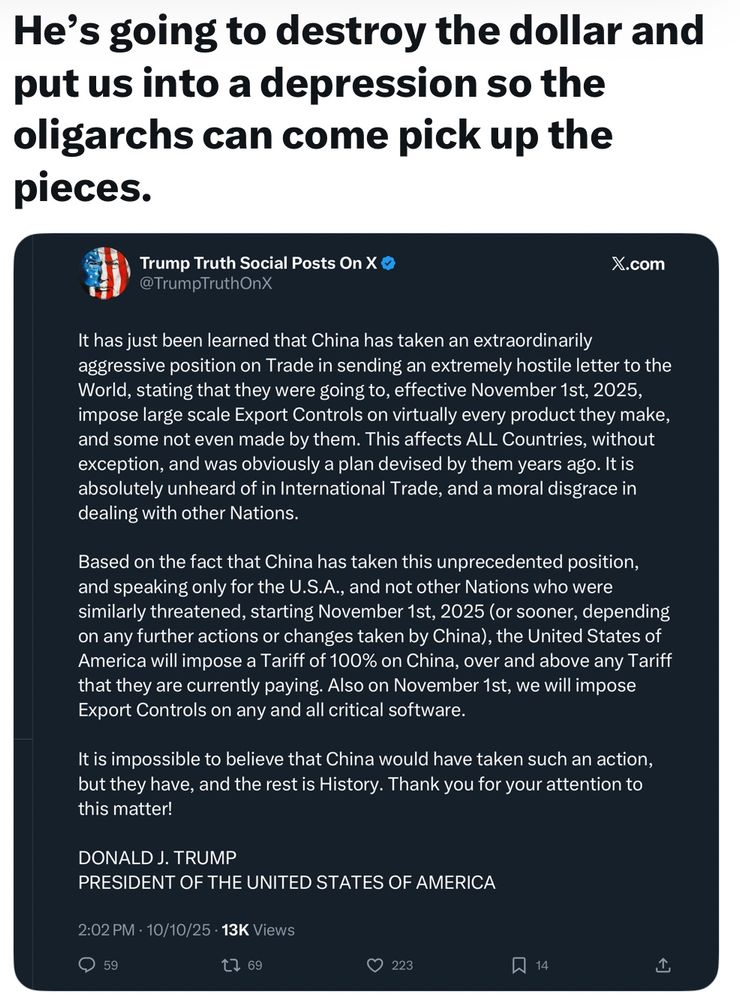Click the X.com logo
This screenshot has width=740, height=1000.
[x=637, y=264]
